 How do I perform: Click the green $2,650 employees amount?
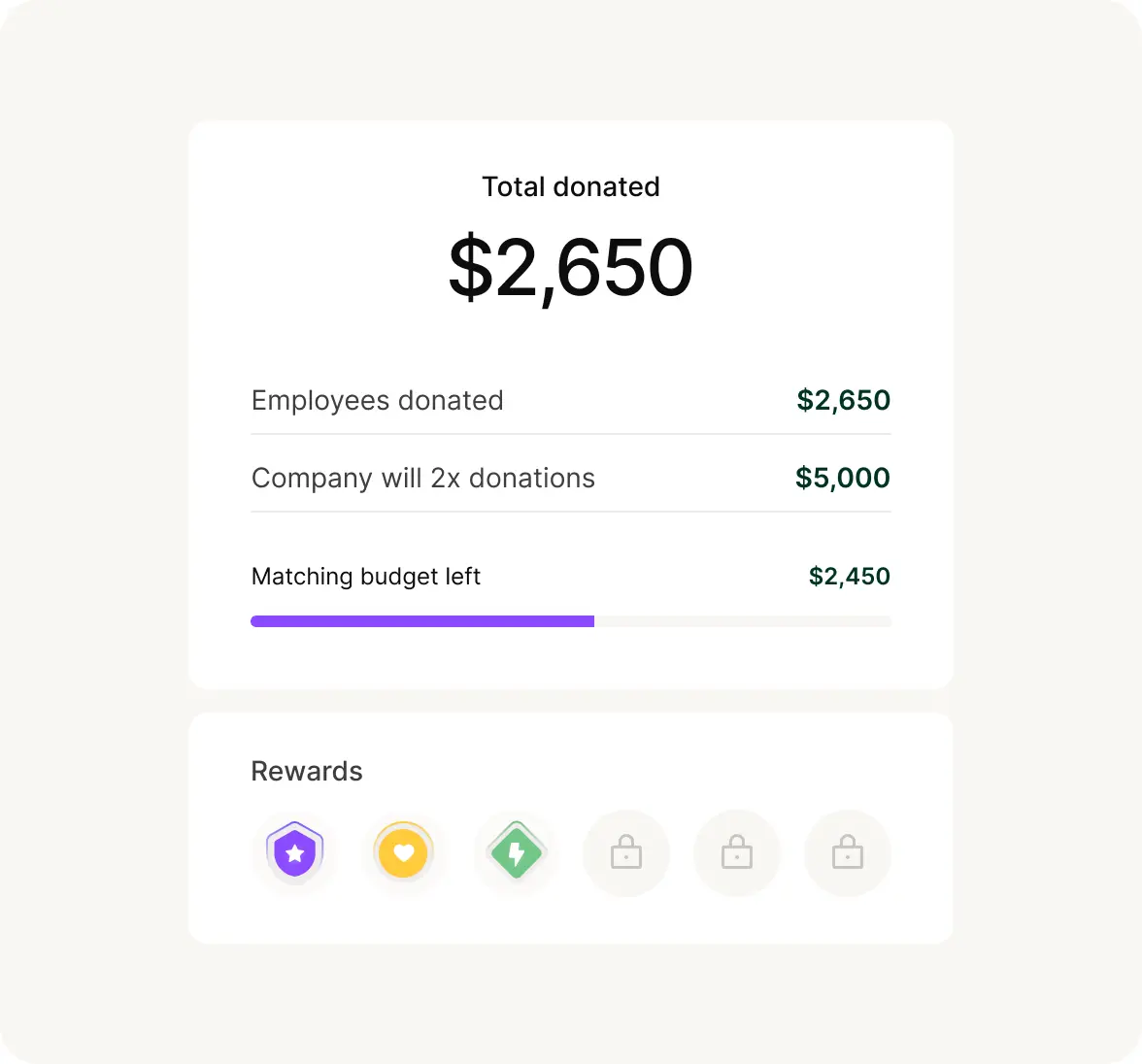tap(843, 400)
